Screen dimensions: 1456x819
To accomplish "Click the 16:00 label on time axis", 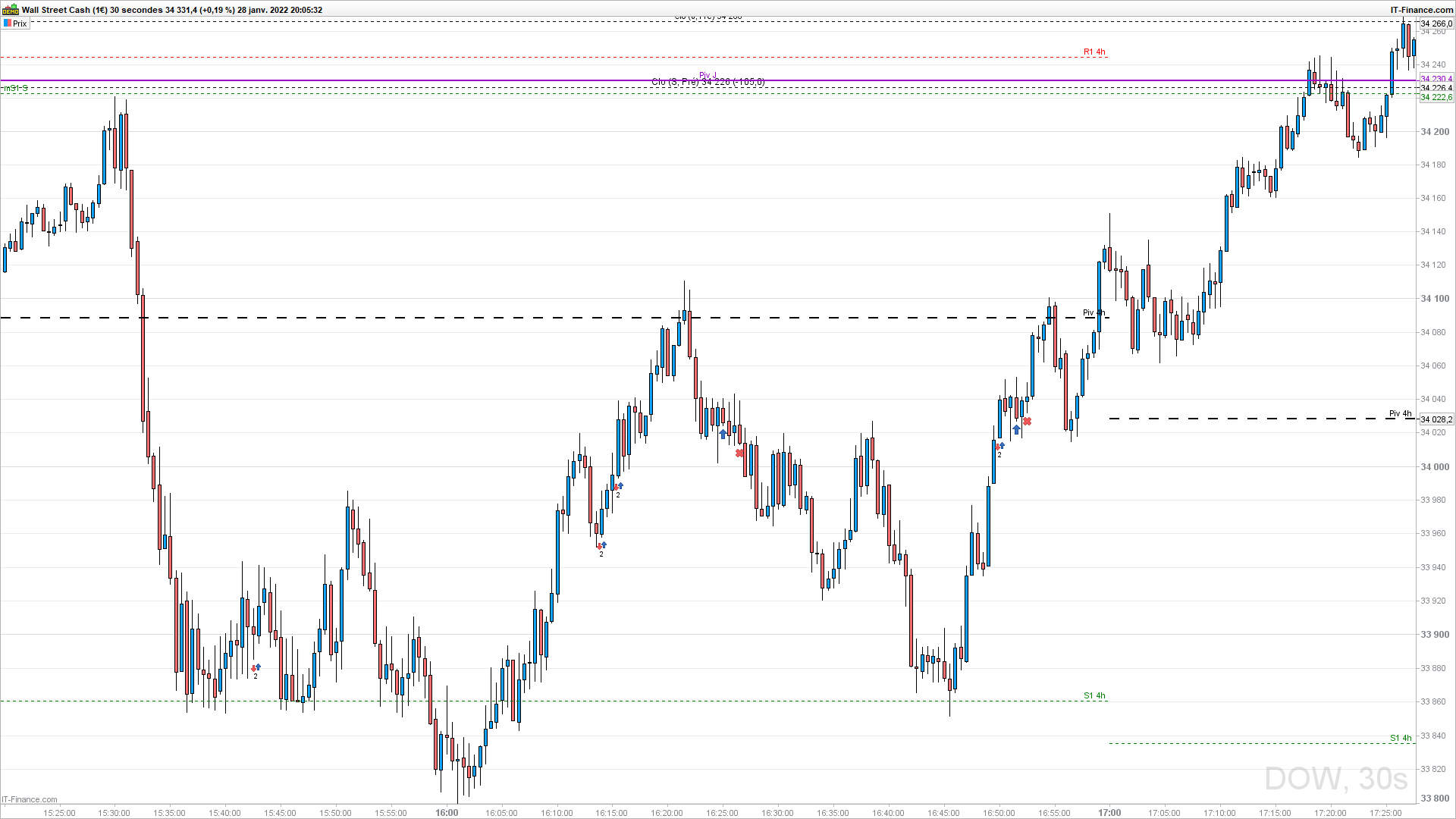I will coord(447,812).
